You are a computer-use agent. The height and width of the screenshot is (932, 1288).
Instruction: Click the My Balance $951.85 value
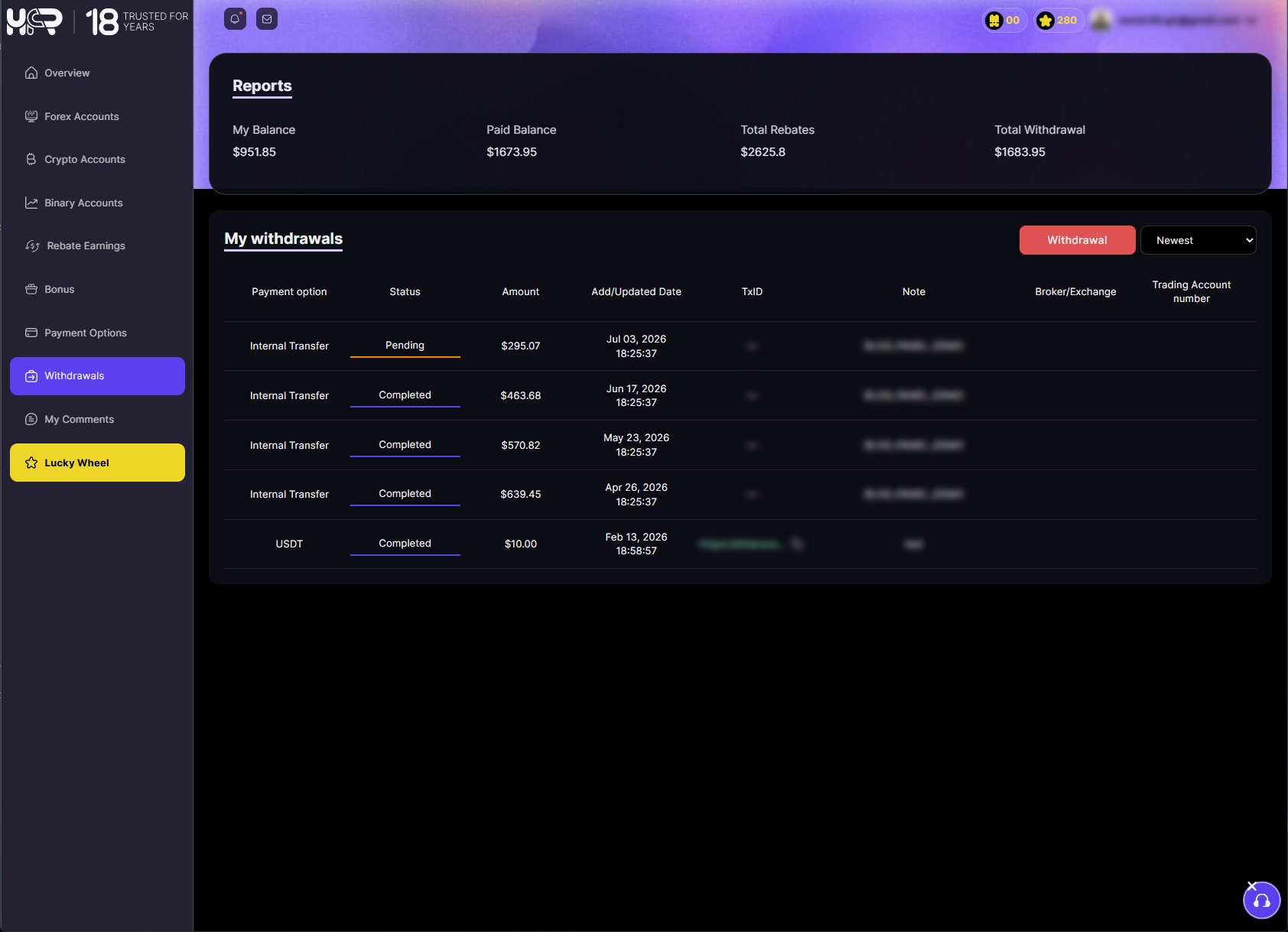click(x=255, y=151)
